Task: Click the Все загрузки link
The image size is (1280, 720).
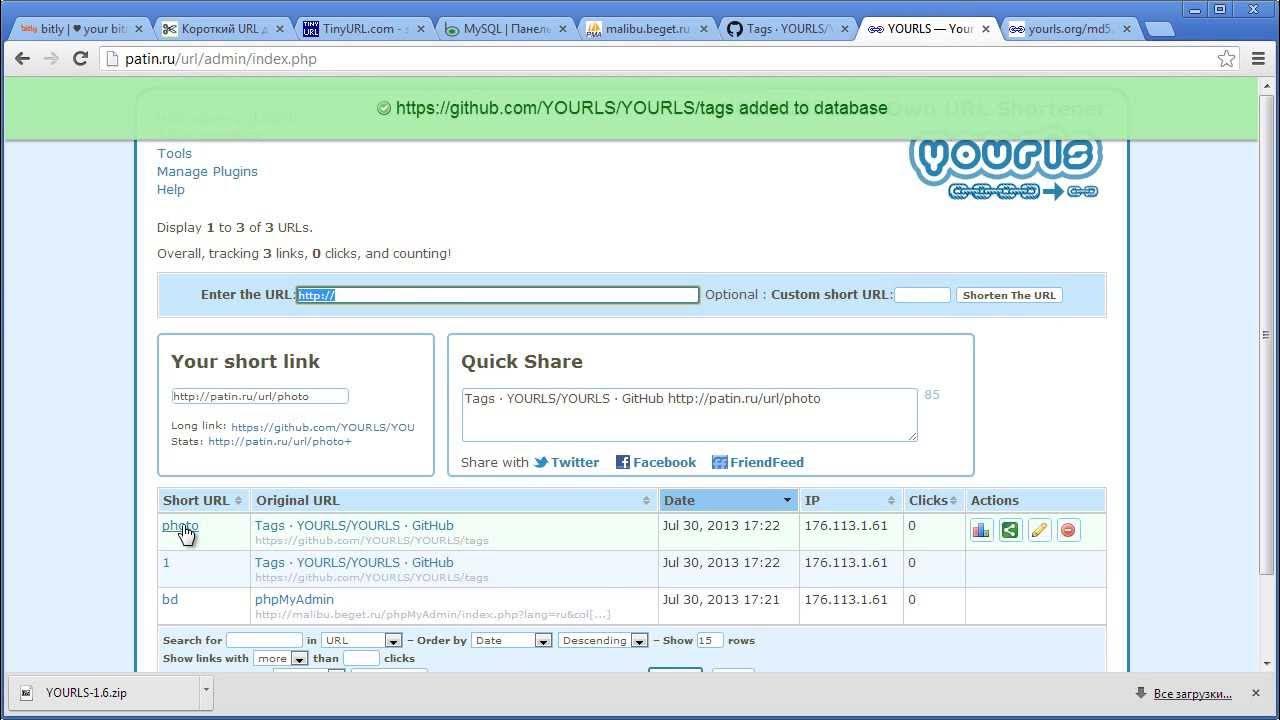Action: [x=1193, y=693]
